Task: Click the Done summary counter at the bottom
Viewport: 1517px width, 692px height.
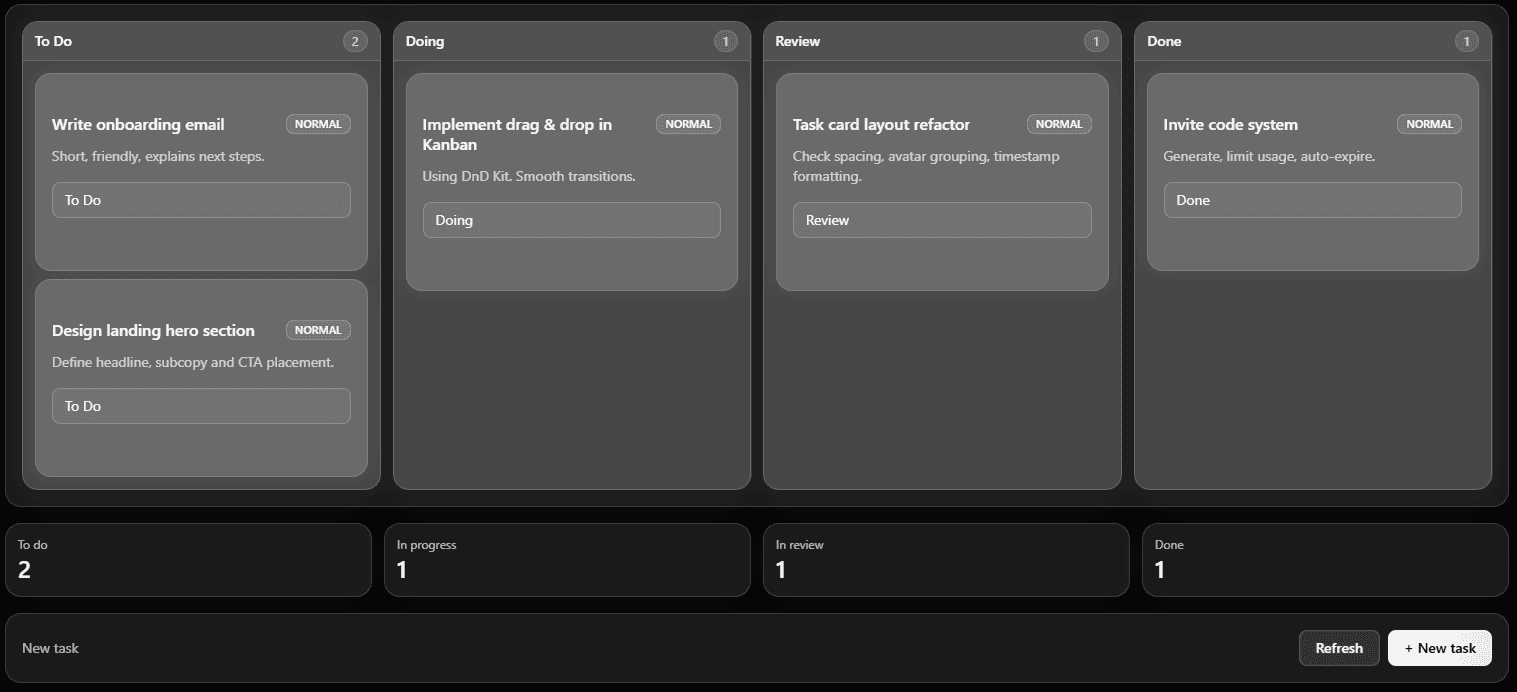Action: [1325, 560]
